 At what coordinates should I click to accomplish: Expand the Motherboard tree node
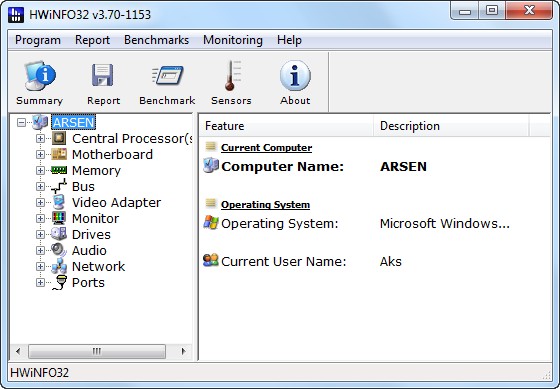coord(40,154)
